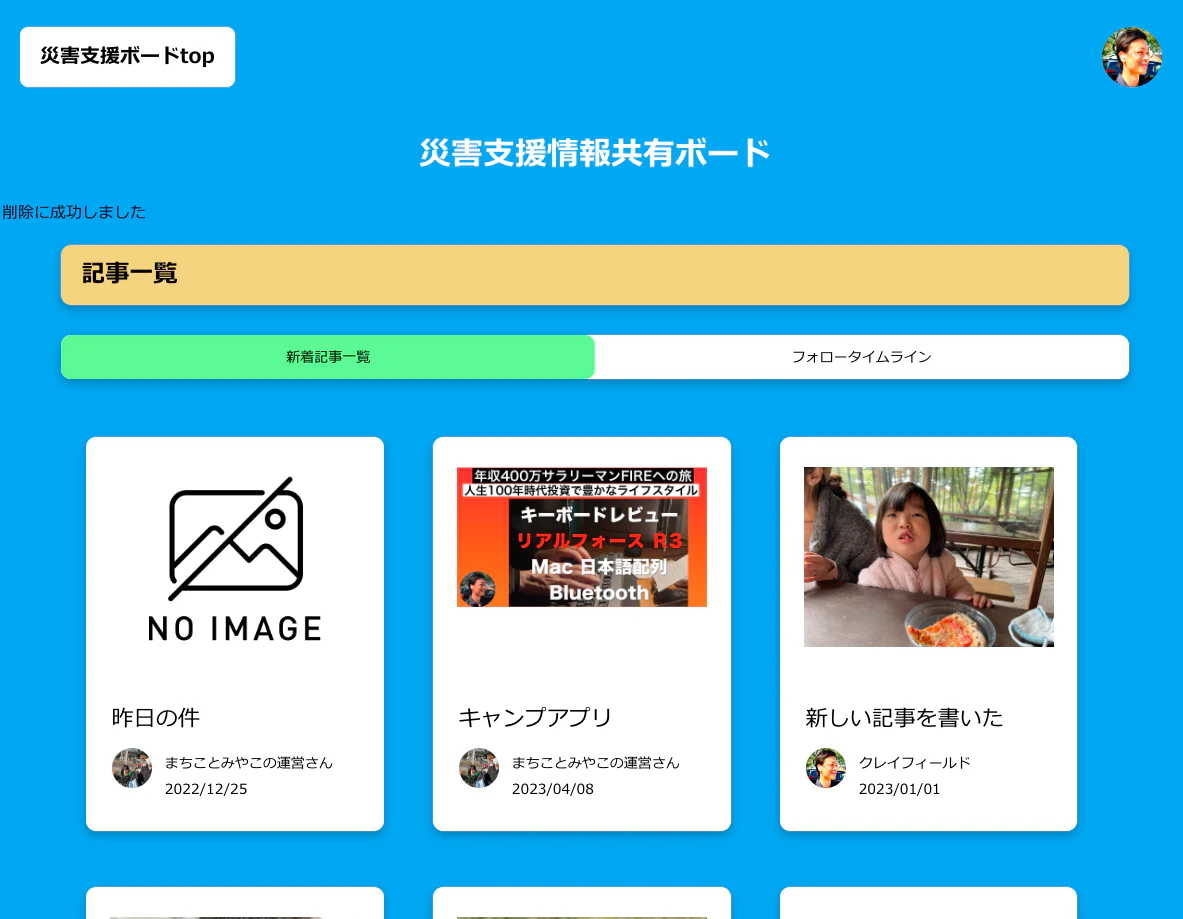Viewport: 1183px width, 919px height.
Task: Click the クレイフィールド author avatar
Action: [825, 768]
